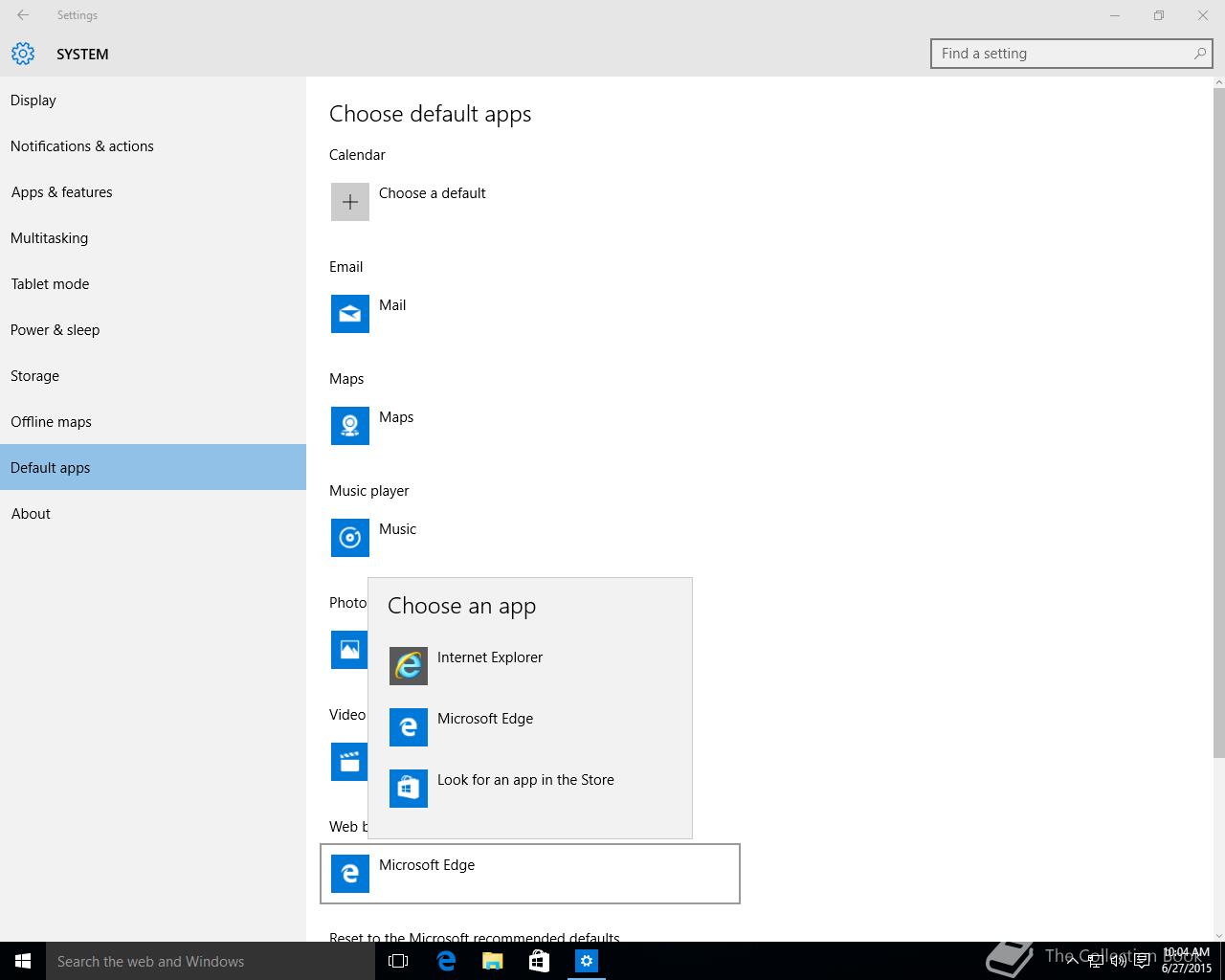
Task: Click the back arrow in Settings title bar
Action: pos(23,15)
